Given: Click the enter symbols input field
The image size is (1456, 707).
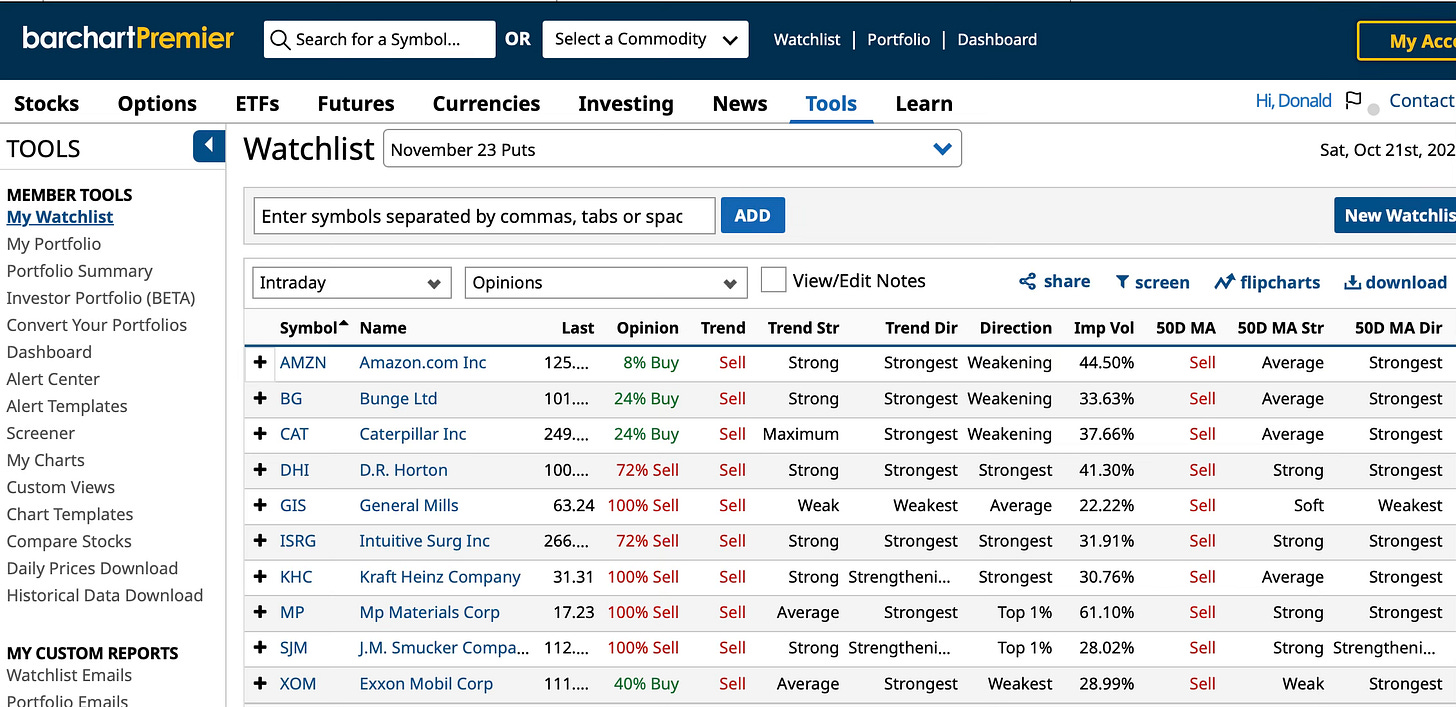Looking at the screenshot, I should (x=485, y=216).
